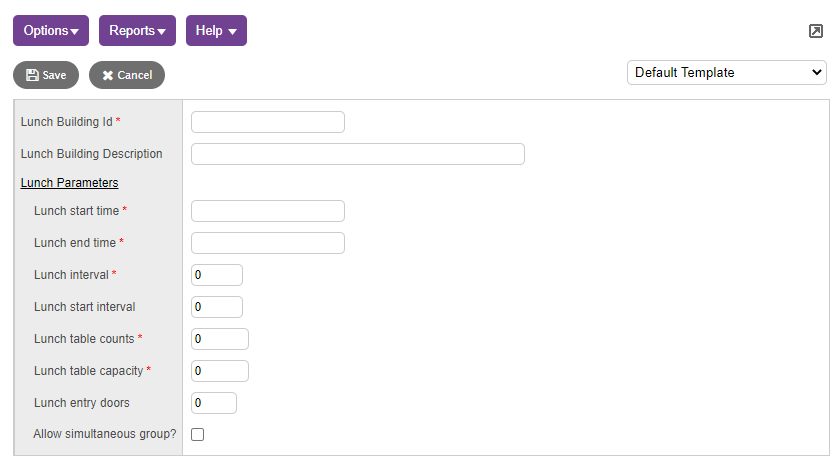Click the Lunch start interval field
Viewport: 835px width, 466px height.
click(x=217, y=307)
